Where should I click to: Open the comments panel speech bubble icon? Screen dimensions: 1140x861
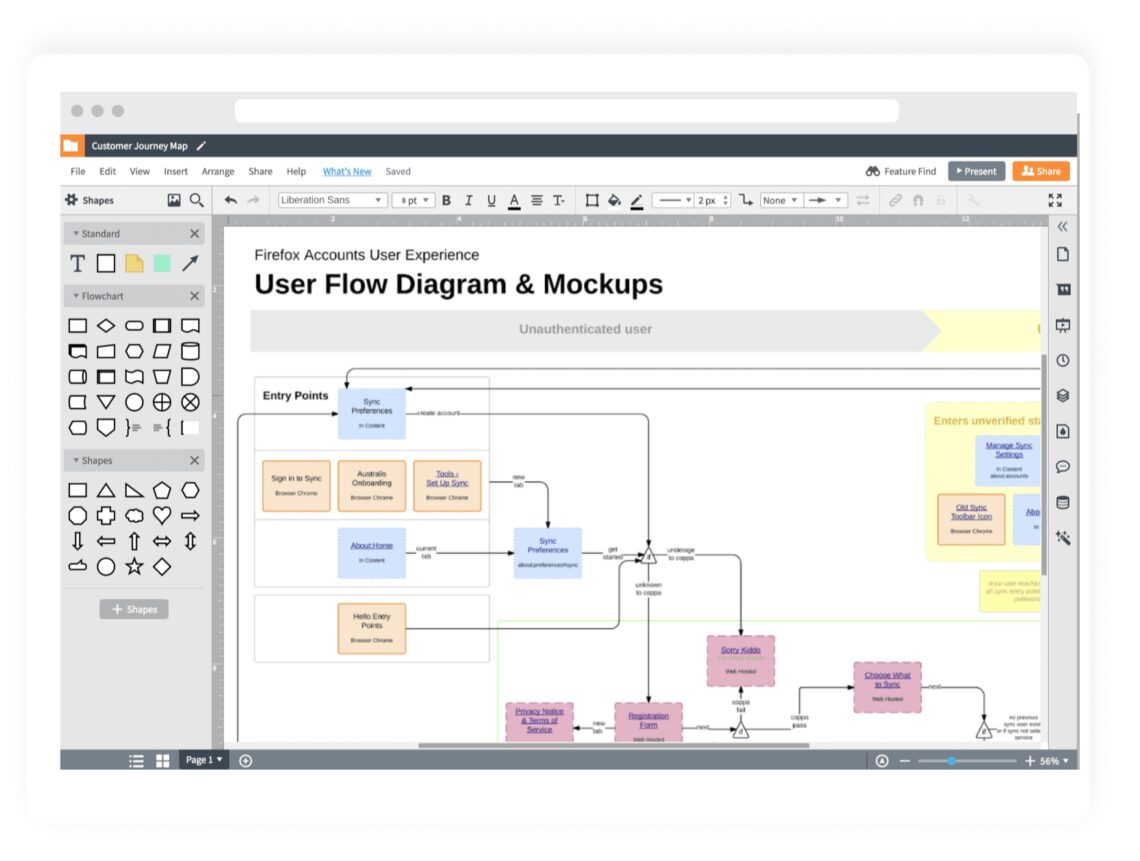tap(1062, 466)
